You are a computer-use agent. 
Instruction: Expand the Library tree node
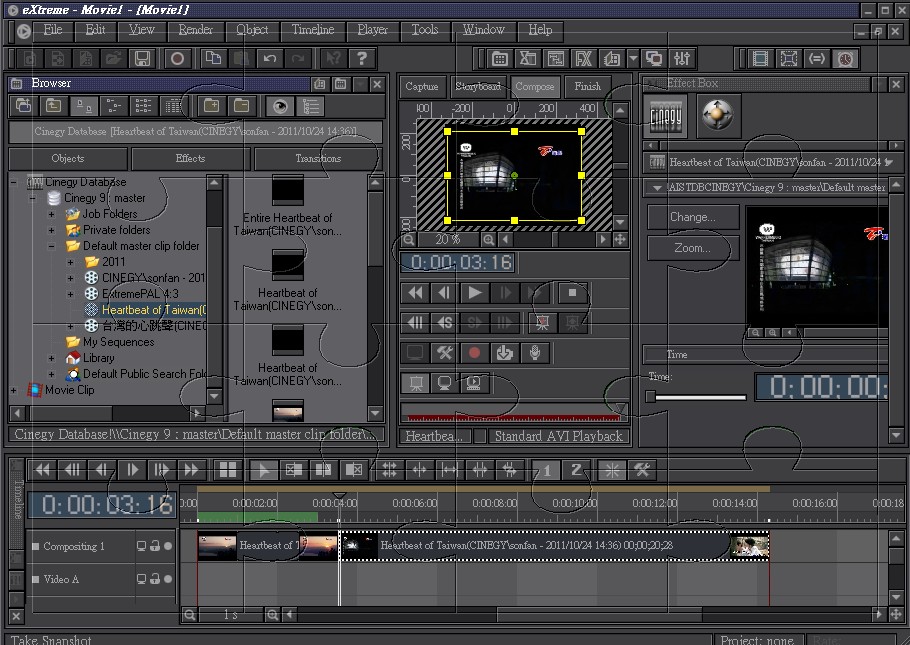click(52, 358)
